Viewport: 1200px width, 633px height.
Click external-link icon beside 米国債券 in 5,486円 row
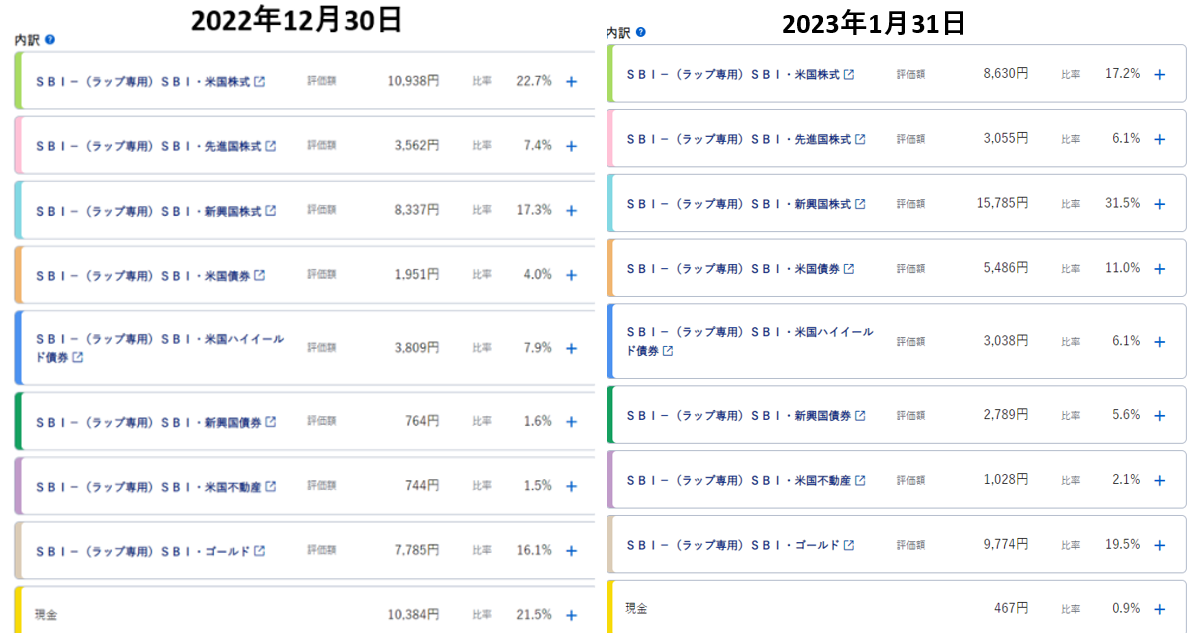coord(849,268)
